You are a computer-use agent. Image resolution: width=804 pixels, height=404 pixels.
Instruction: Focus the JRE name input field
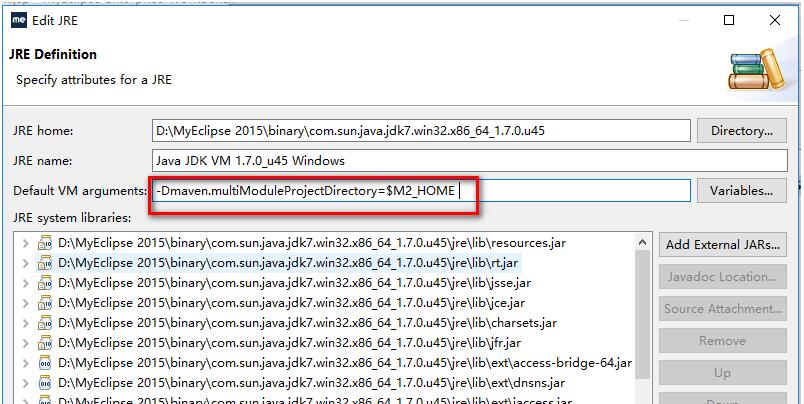[470, 161]
